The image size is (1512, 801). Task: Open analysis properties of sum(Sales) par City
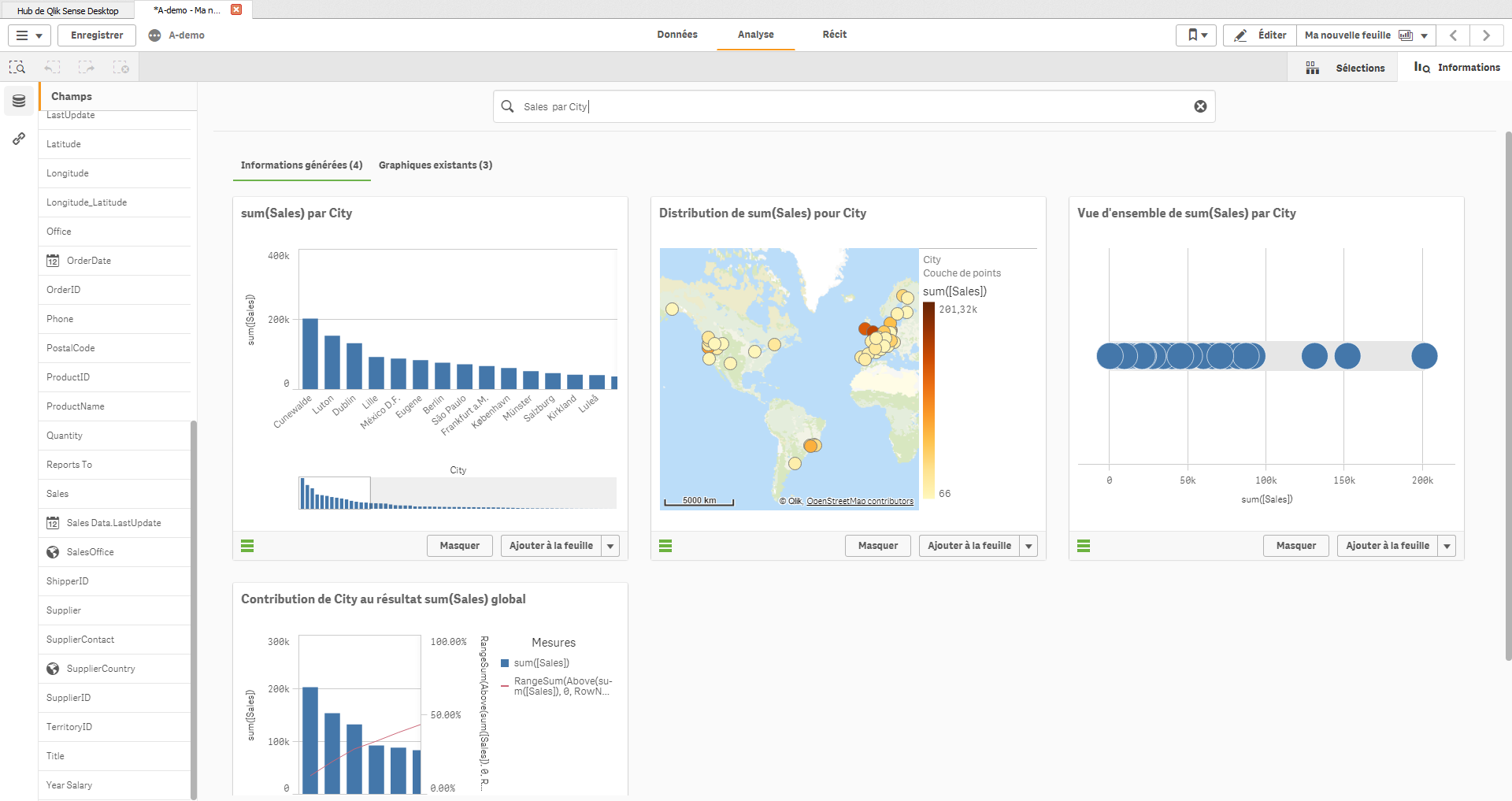pyautogui.click(x=247, y=546)
